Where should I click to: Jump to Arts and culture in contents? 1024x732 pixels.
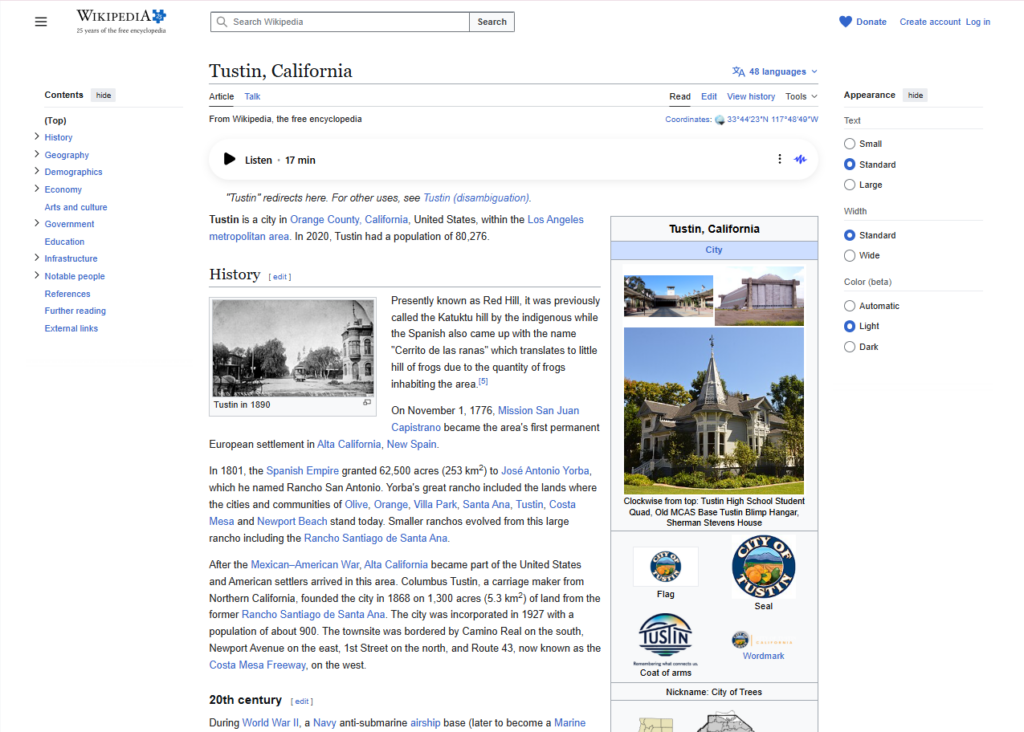pyautogui.click(x=76, y=207)
